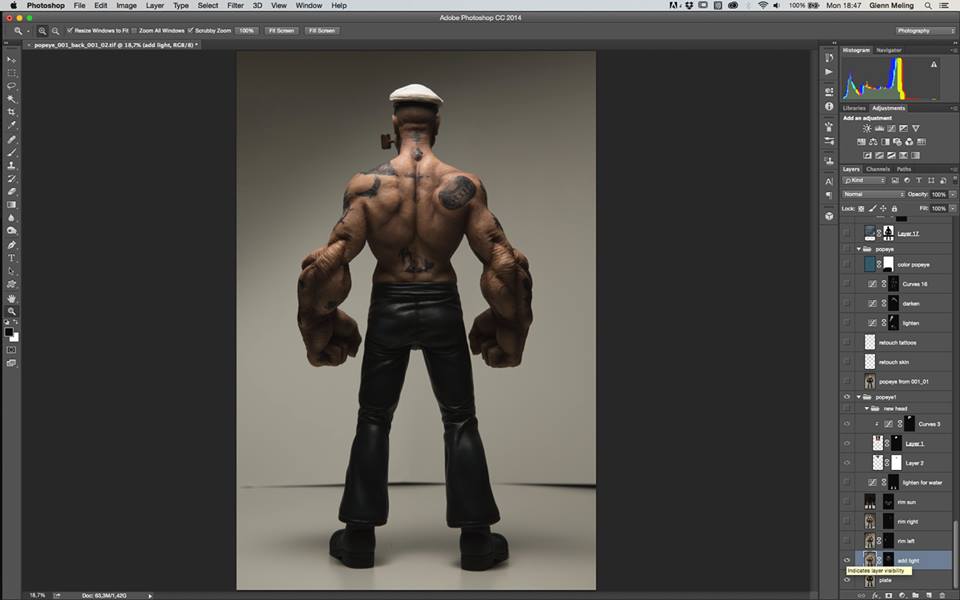Viewport: 960px width, 600px height.
Task: Open the Filter menu
Action: pos(235,5)
